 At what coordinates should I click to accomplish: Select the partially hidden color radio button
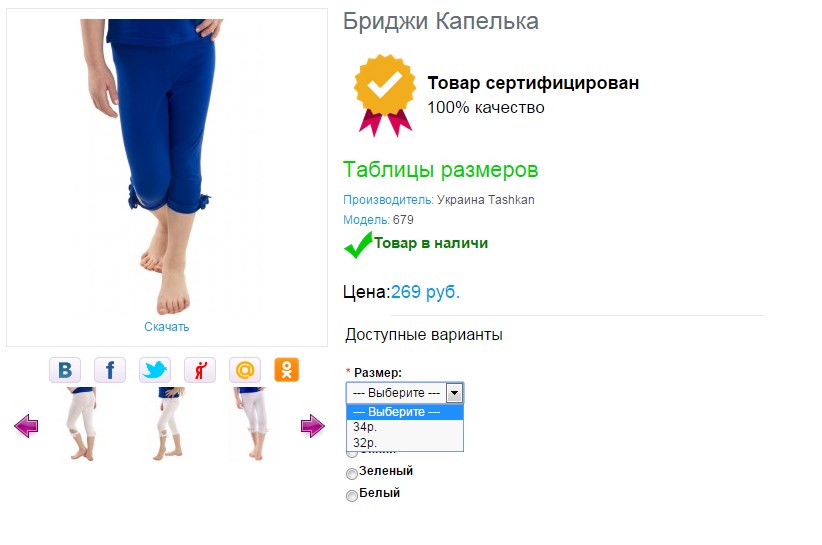pyautogui.click(x=352, y=453)
